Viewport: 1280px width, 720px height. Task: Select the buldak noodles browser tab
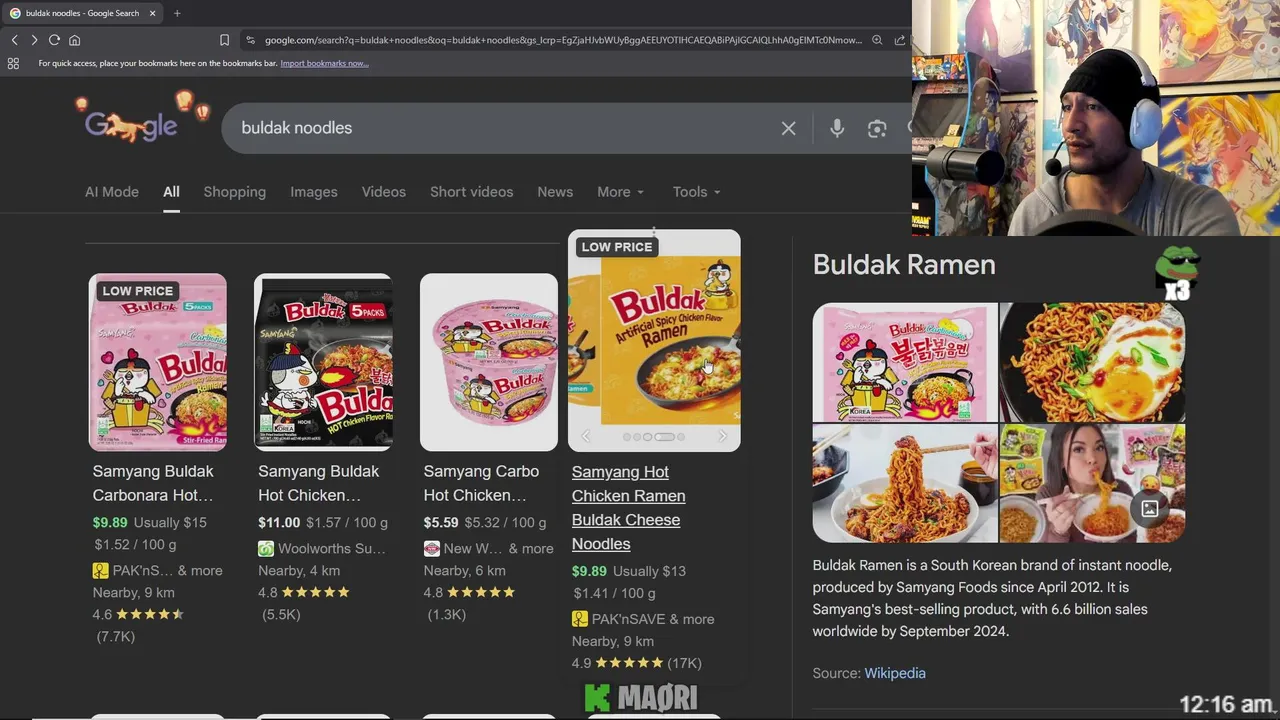tap(83, 13)
